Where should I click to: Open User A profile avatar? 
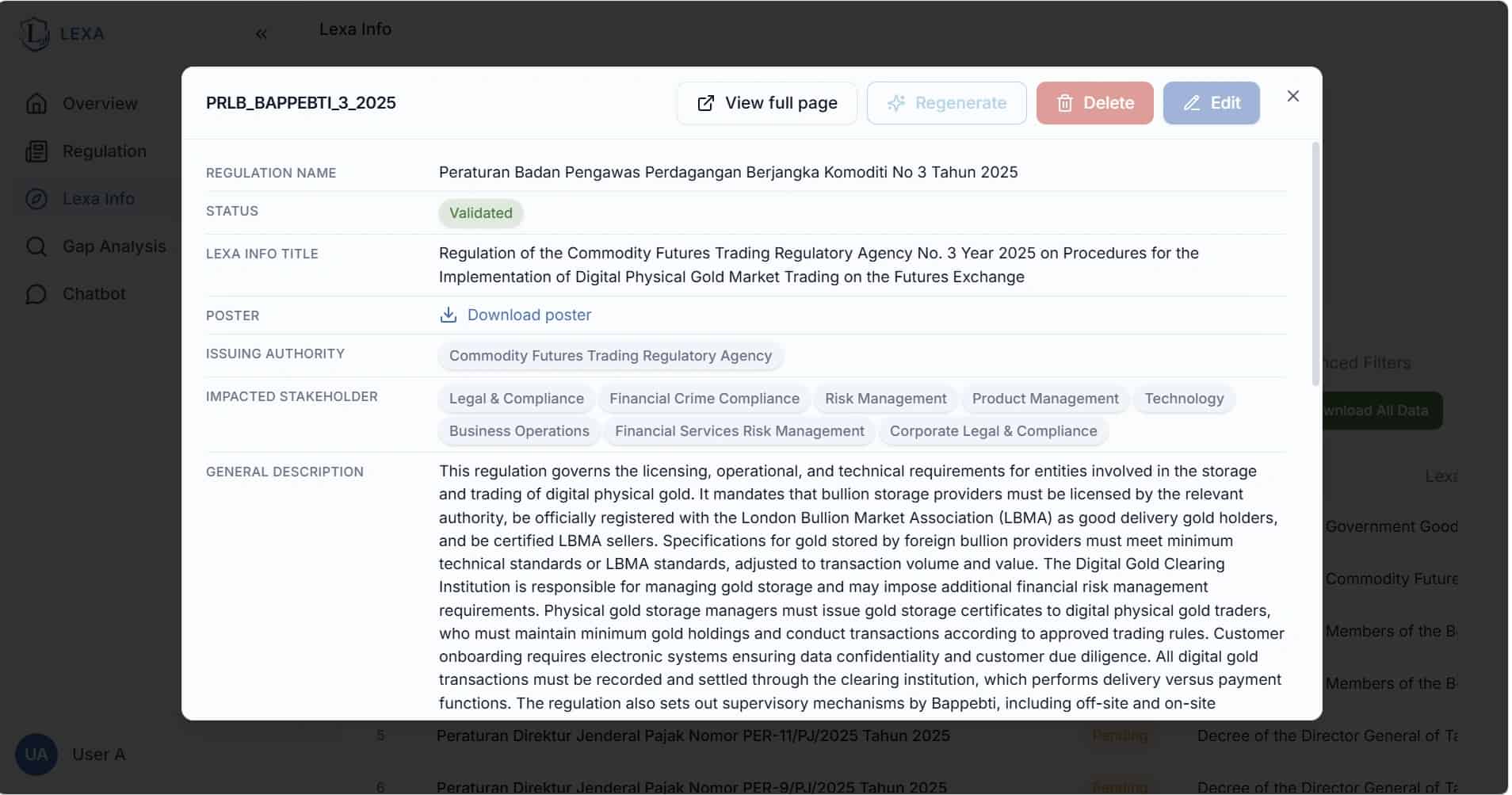[x=36, y=755]
